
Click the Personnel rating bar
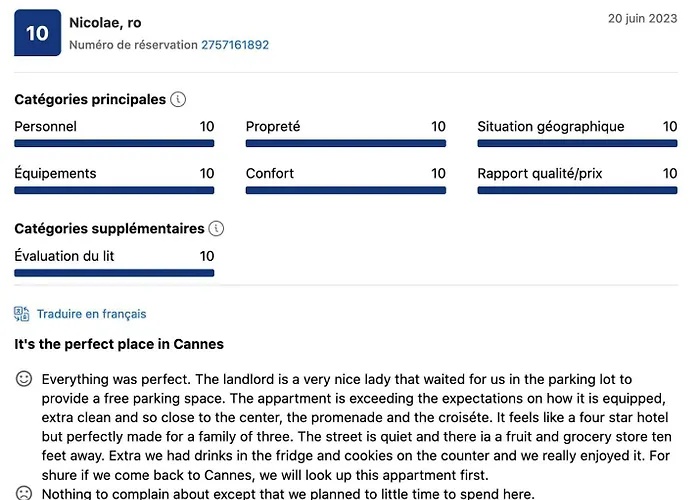click(x=114, y=144)
